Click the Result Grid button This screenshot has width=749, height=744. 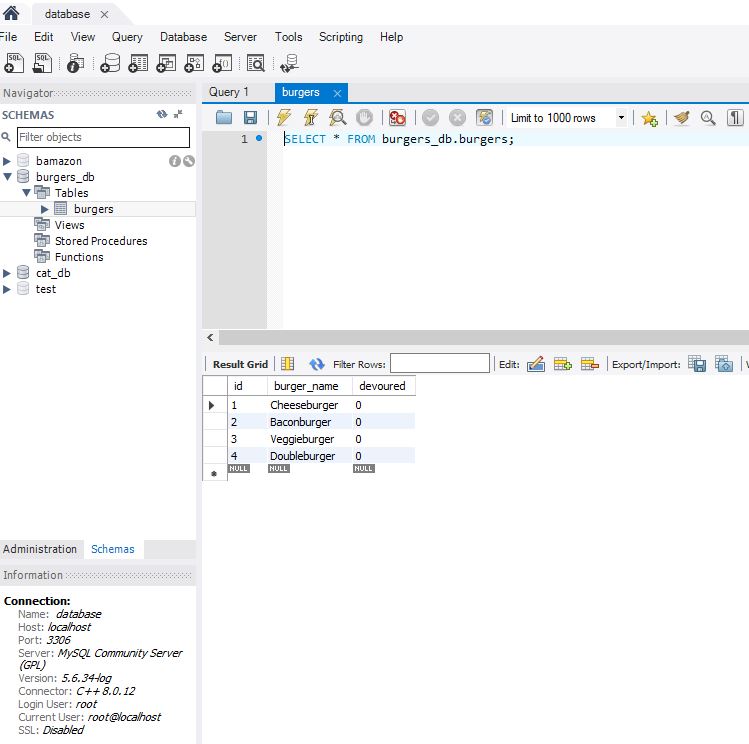click(x=240, y=364)
